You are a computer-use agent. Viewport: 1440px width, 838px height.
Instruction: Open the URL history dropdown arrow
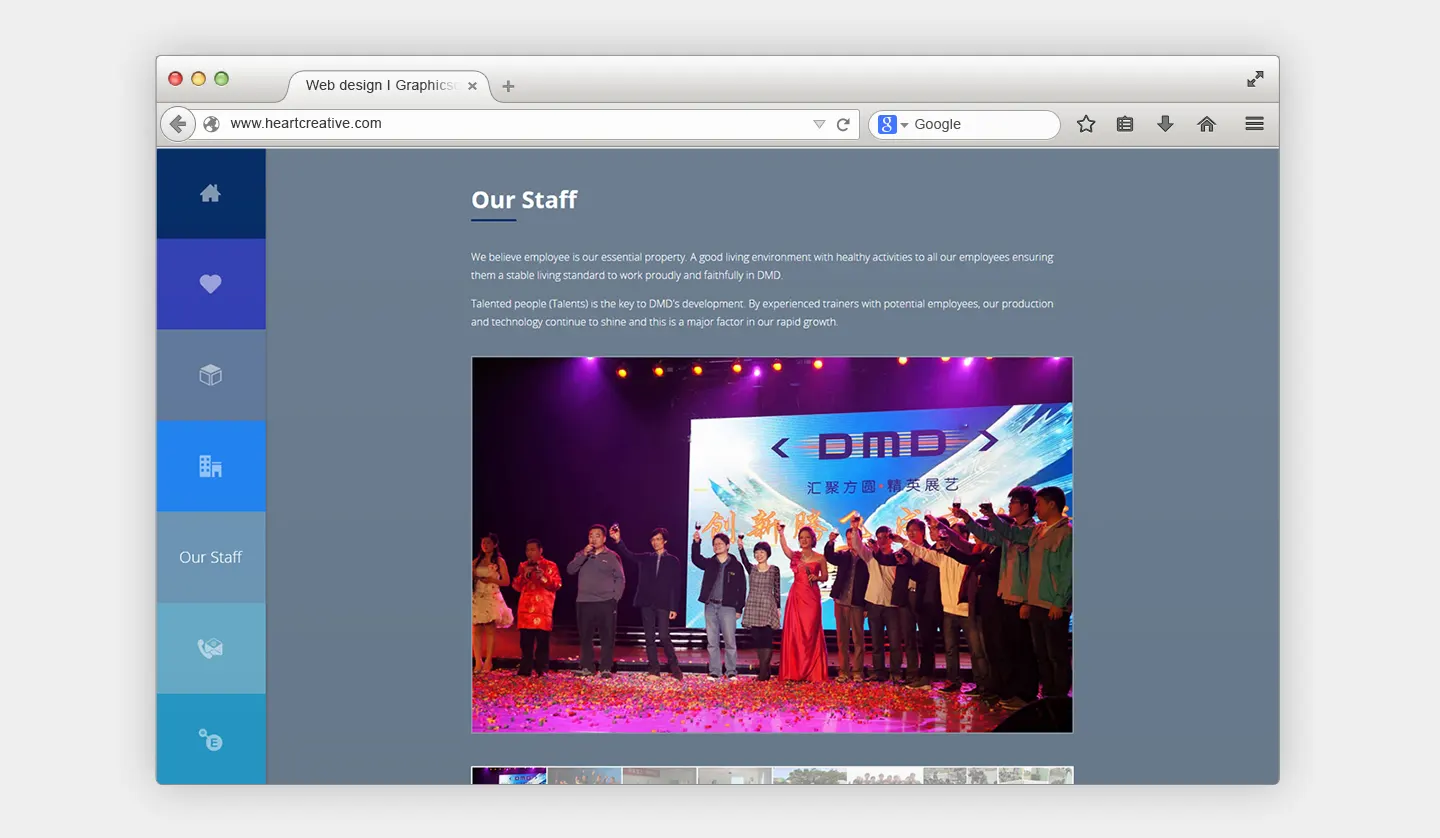tap(819, 124)
